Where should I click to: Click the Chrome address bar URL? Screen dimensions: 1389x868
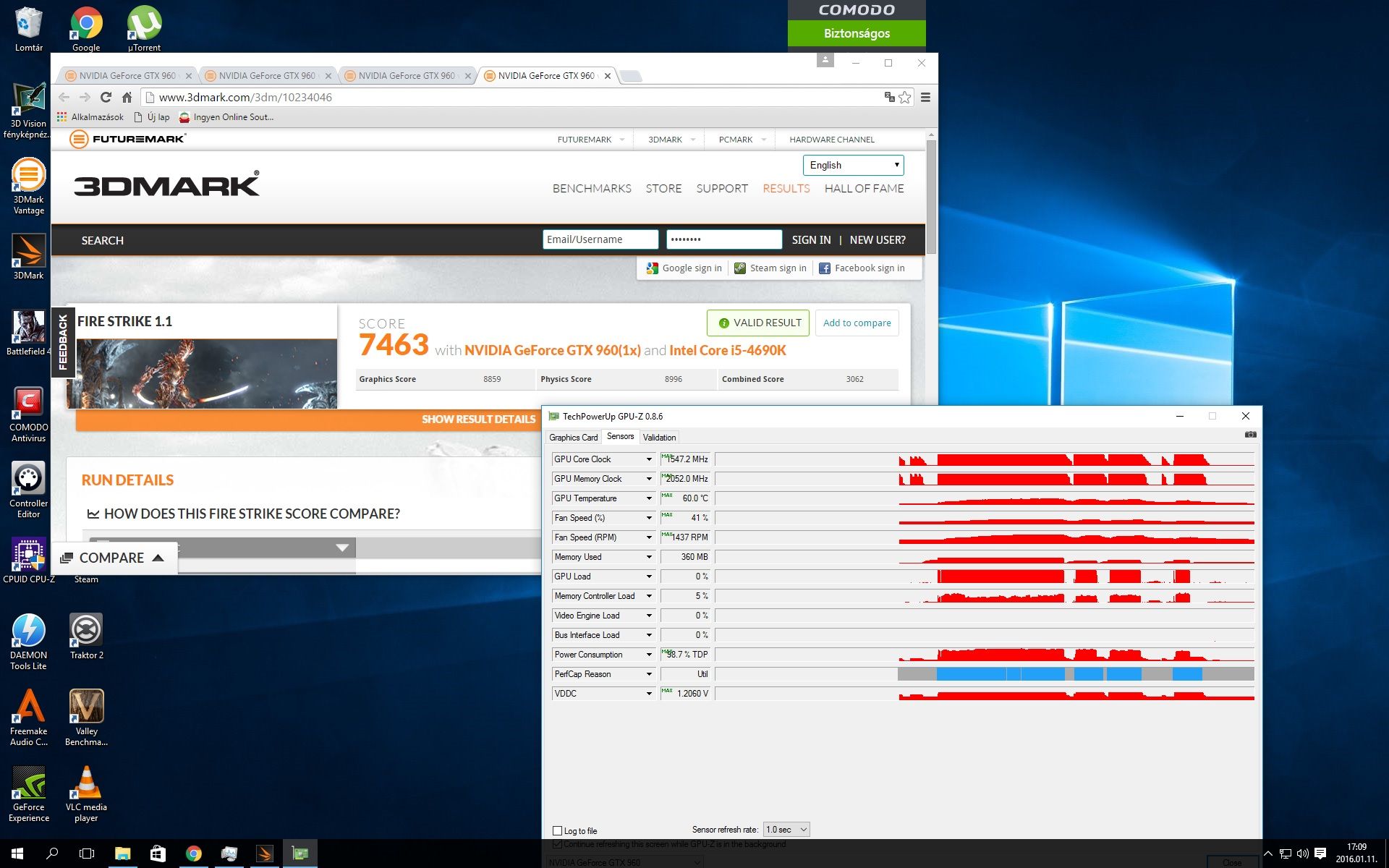pos(245,97)
